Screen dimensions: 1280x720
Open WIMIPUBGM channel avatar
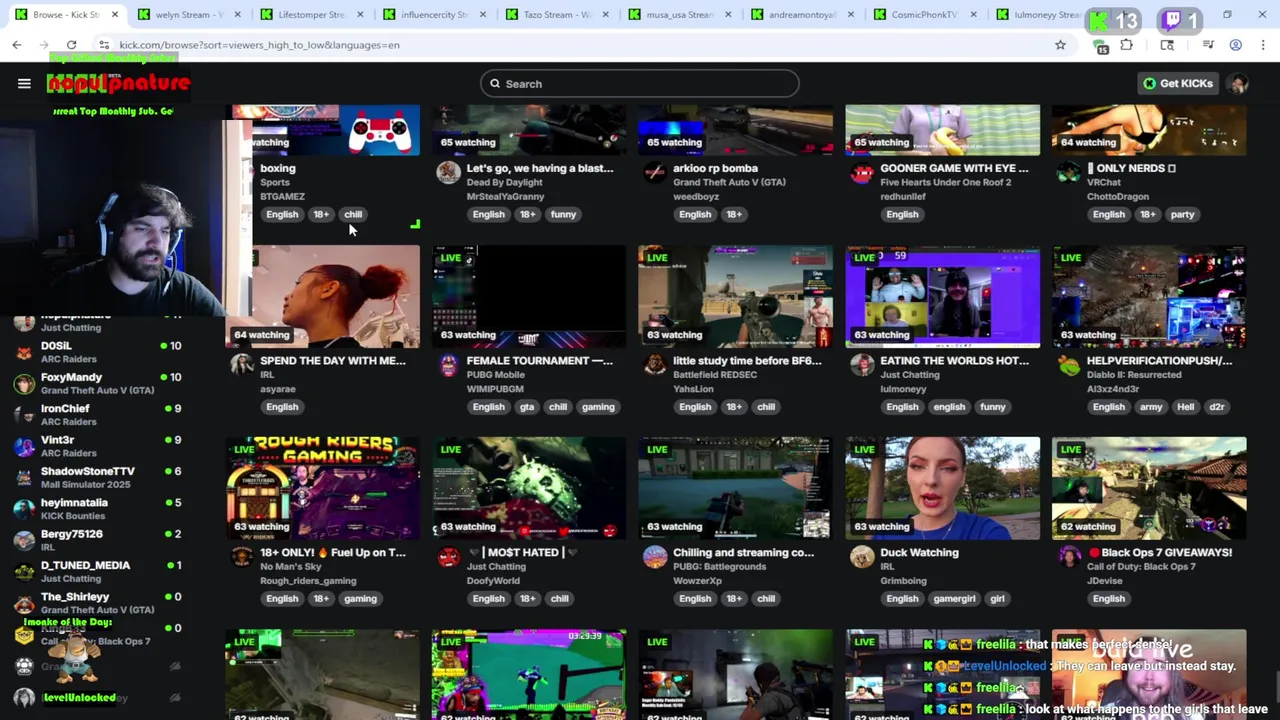(448, 365)
